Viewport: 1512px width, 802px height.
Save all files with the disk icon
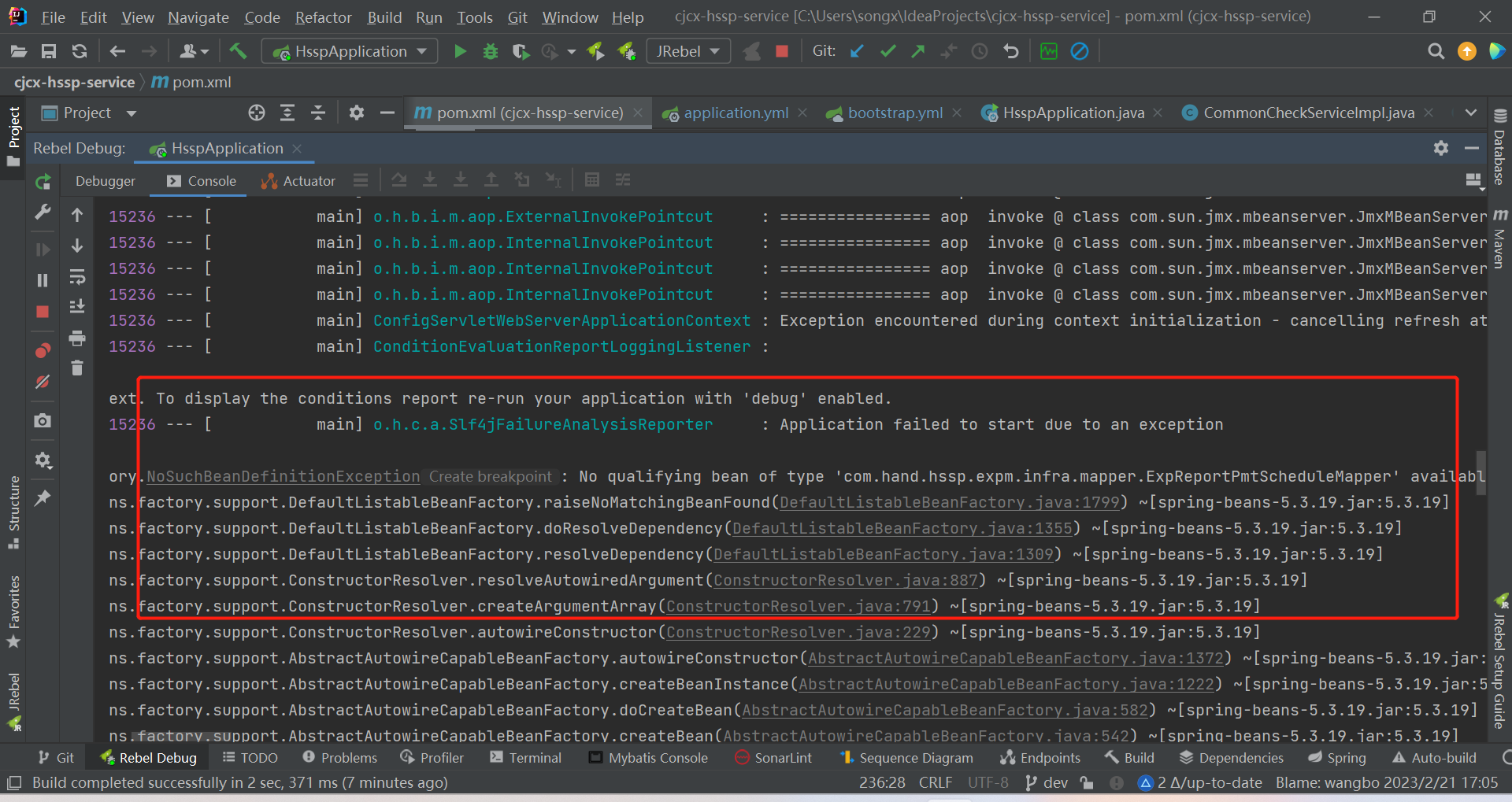point(49,51)
